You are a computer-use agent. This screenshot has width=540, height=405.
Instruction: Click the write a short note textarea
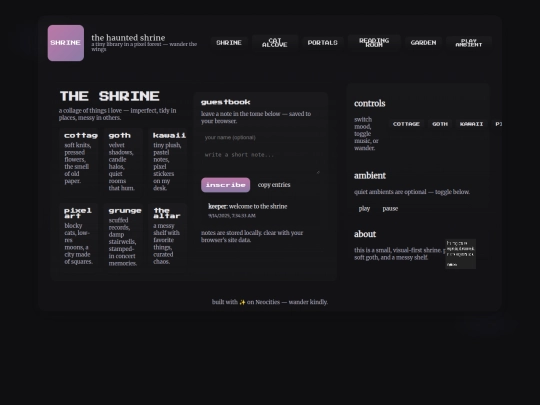pyautogui.click(x=262, y=161)
